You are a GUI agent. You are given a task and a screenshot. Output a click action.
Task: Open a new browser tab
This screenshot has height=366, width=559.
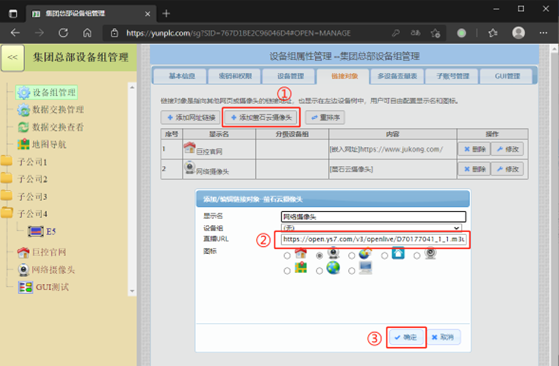tap(166, 14)
